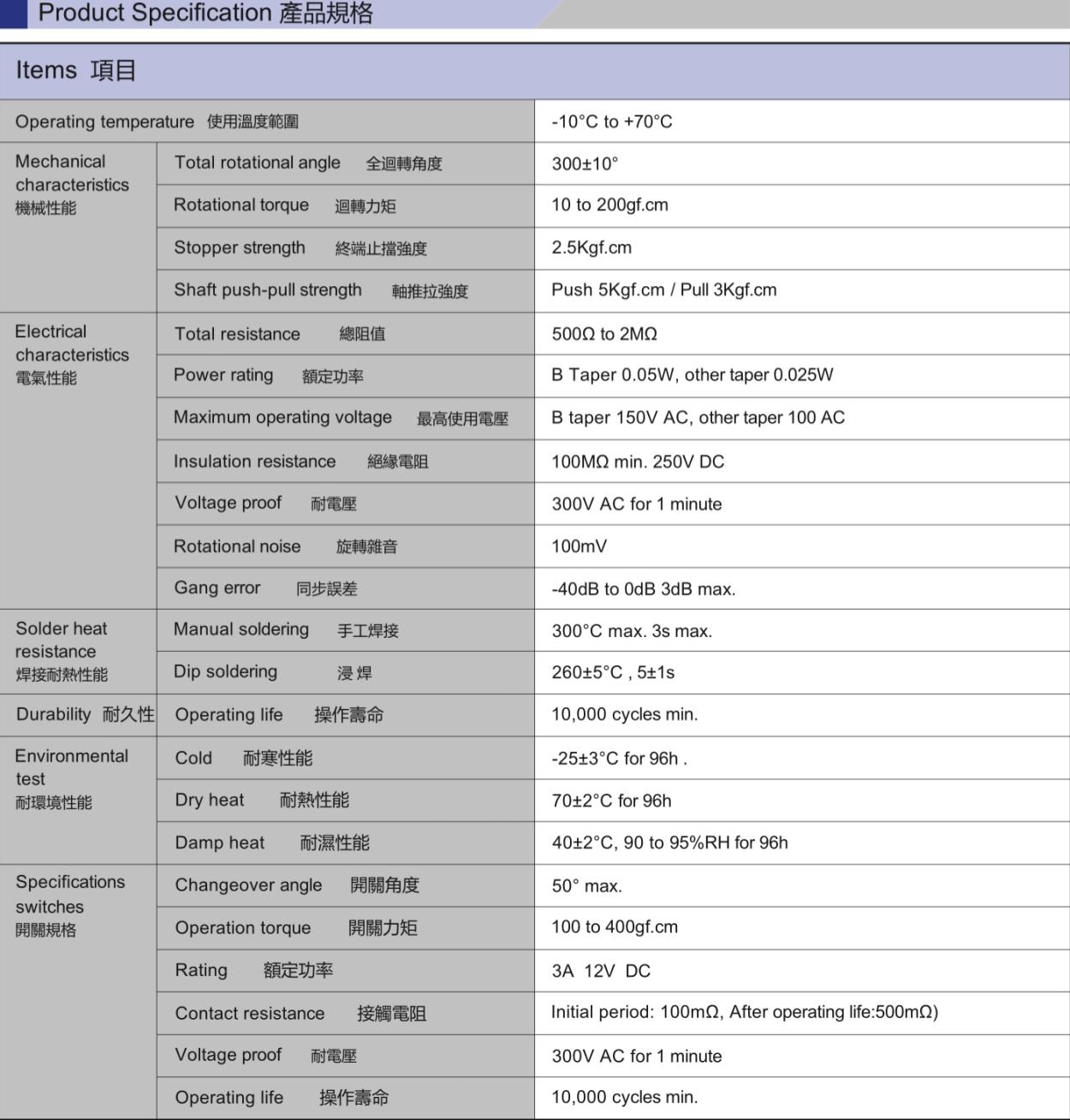Click the Maximum operating voltage label
The height and width of the screenshot is (1120, 1070).
click(x=340, y=418)
